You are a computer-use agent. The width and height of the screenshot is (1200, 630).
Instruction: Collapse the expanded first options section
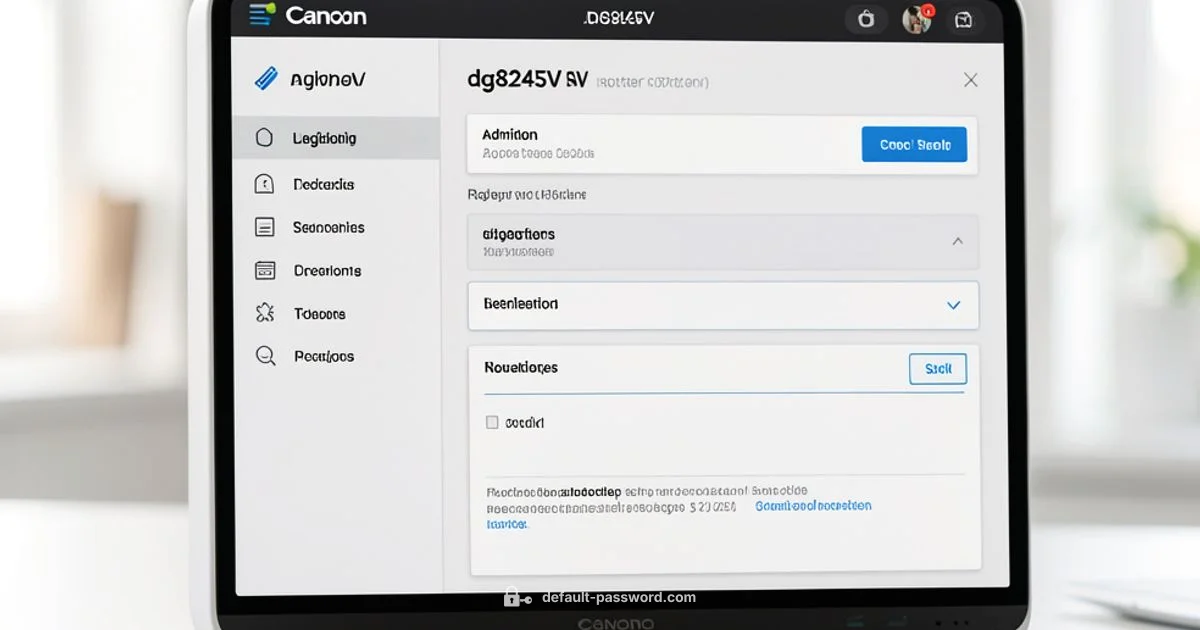[x=957, y=241]
